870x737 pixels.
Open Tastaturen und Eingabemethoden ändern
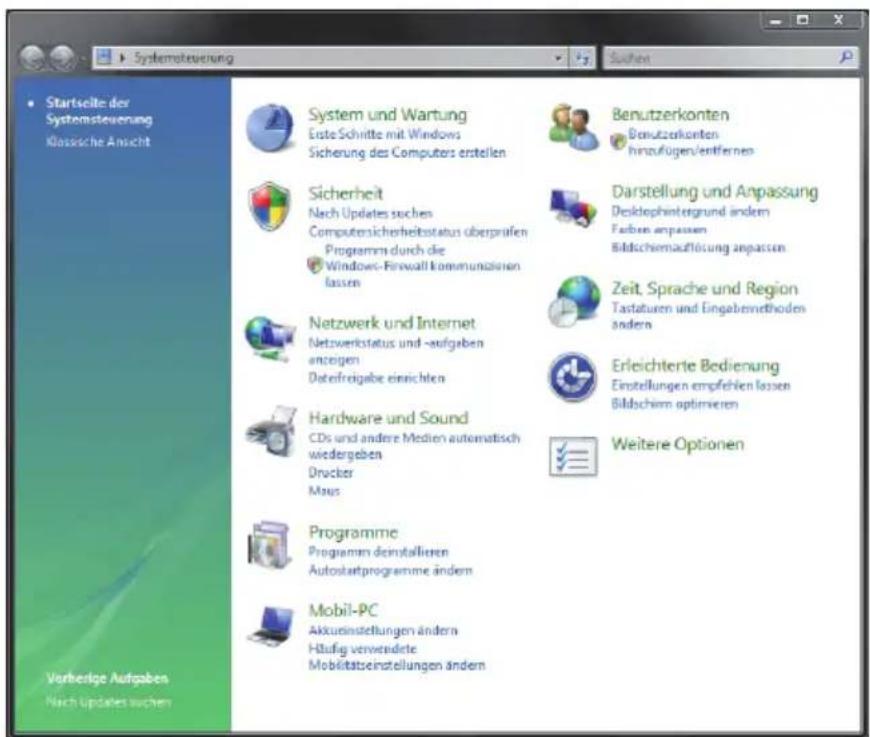[709, 316]
